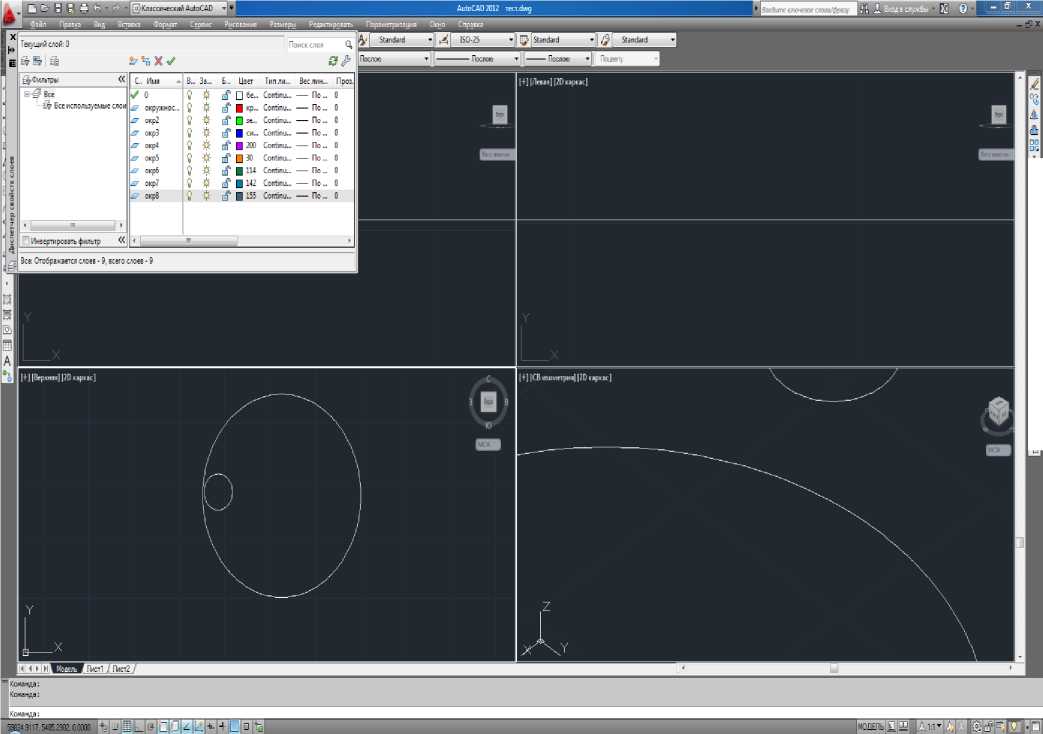Click the 'МОДЕЛЬ' status bar button

pyautogui.click(x=869, y=726)
